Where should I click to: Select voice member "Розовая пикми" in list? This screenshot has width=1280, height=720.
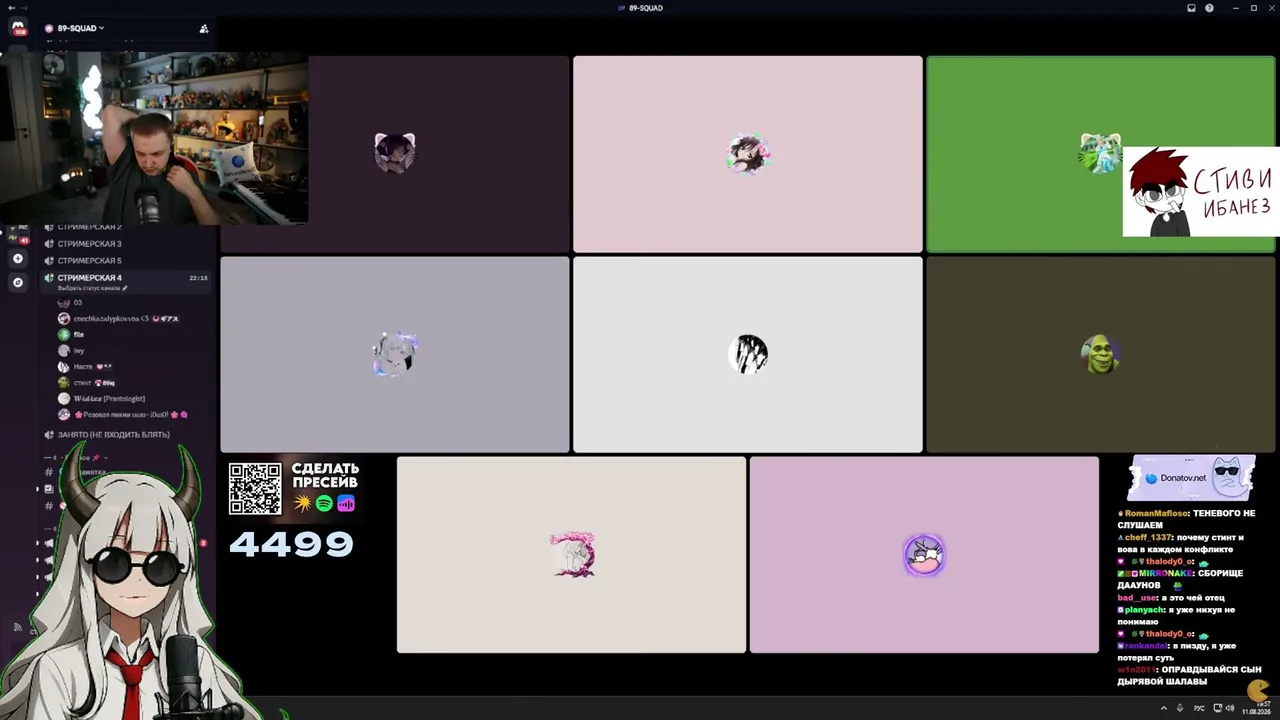click(x=120, y=415)
